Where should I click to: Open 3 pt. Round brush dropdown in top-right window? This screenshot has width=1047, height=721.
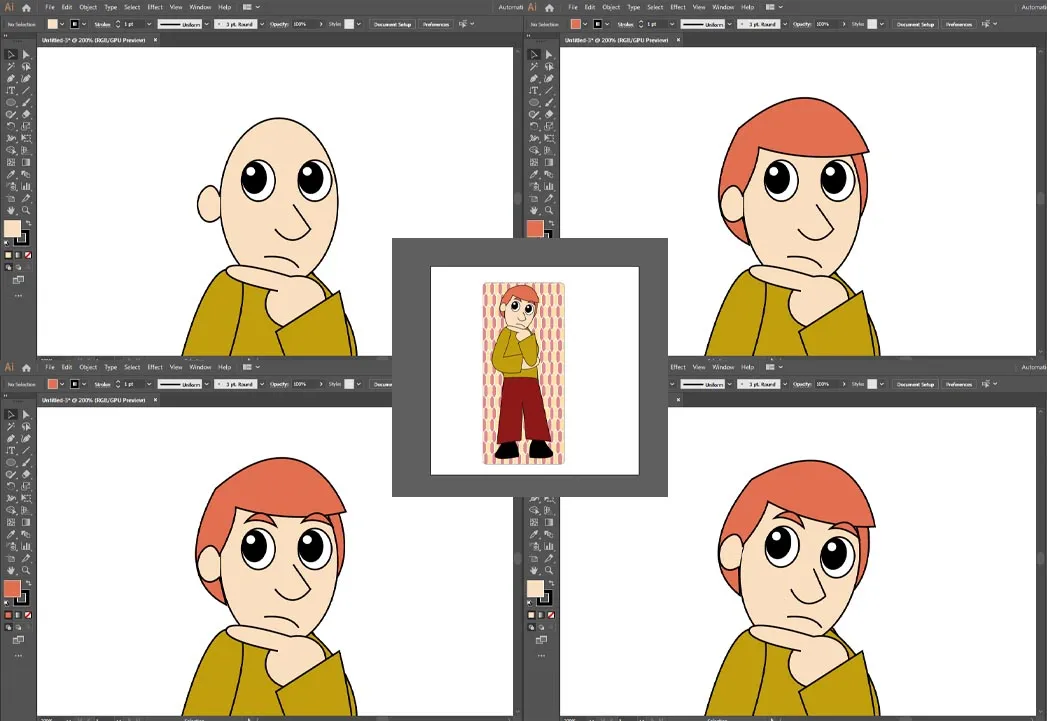pos(785,24)
